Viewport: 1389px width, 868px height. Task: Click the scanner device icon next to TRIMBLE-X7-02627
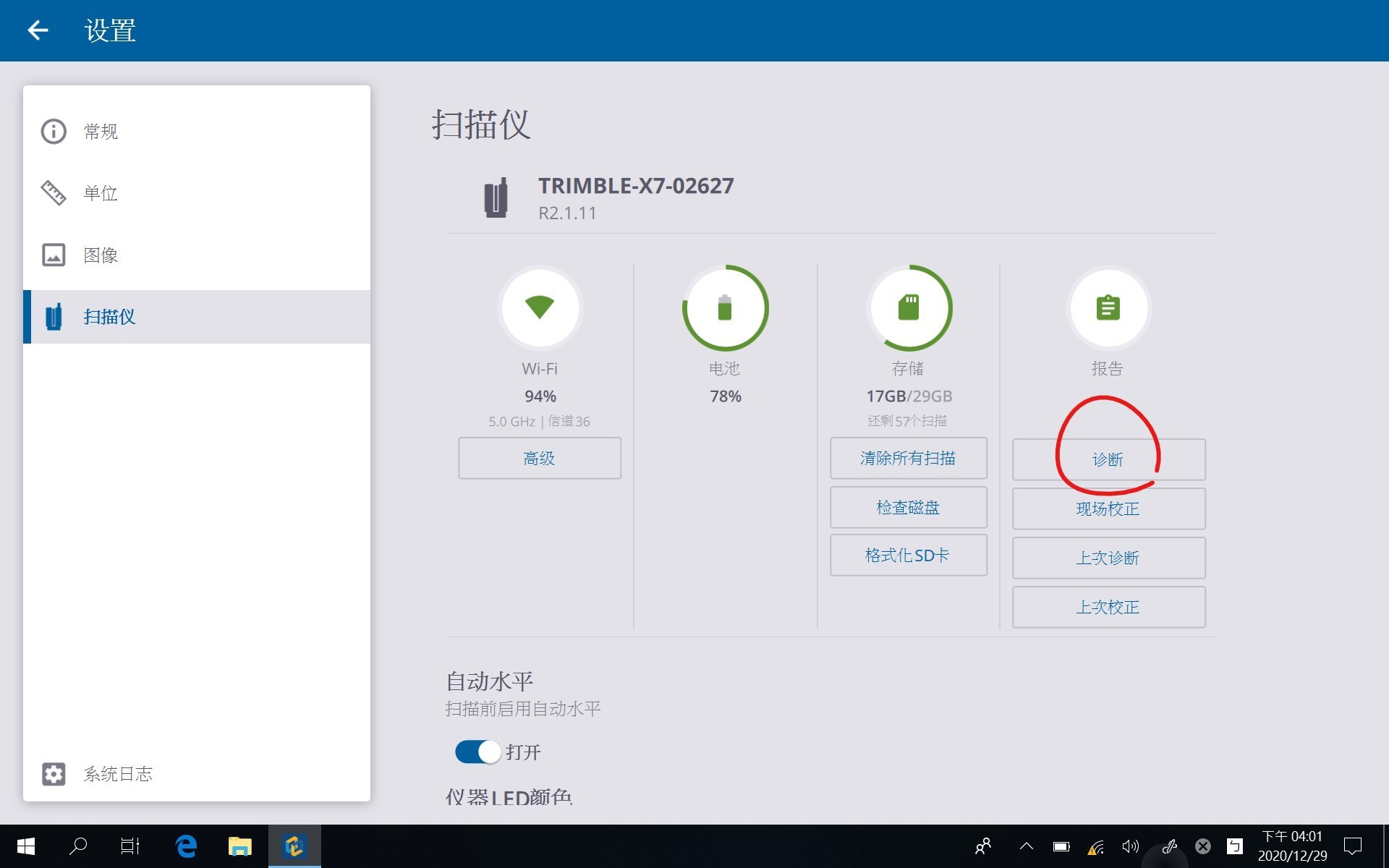click(x=496, y=197)
